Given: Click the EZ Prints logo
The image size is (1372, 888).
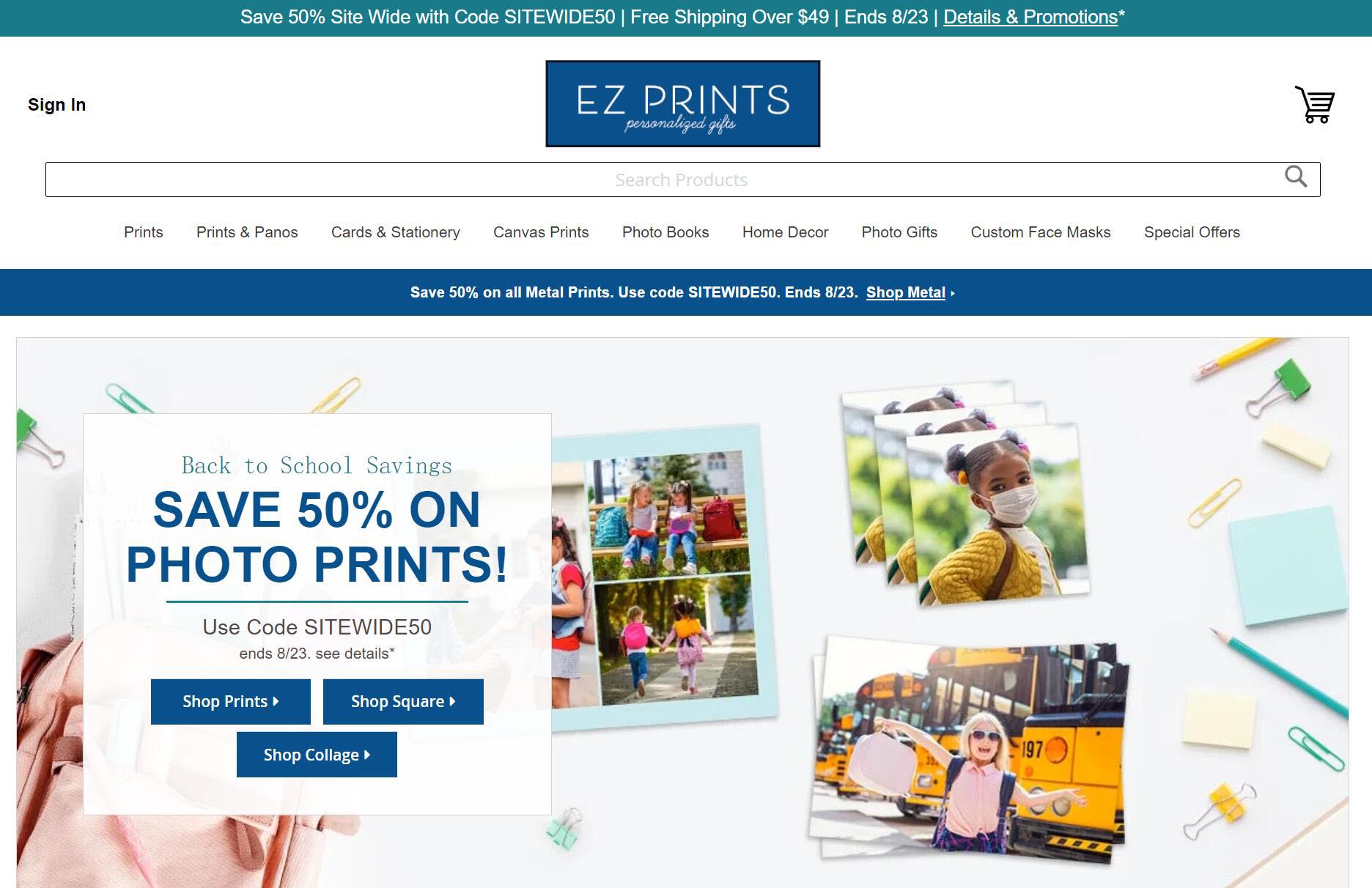Looking at the screenshot, I should (682, 103).
